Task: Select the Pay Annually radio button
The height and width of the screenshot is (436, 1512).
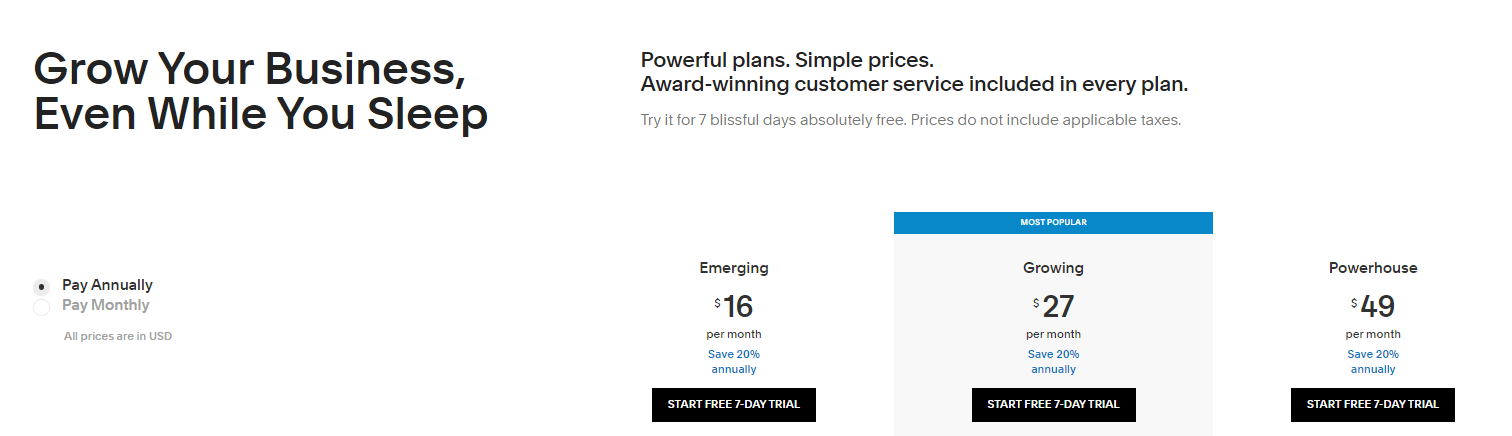Action: coord(42,287)
